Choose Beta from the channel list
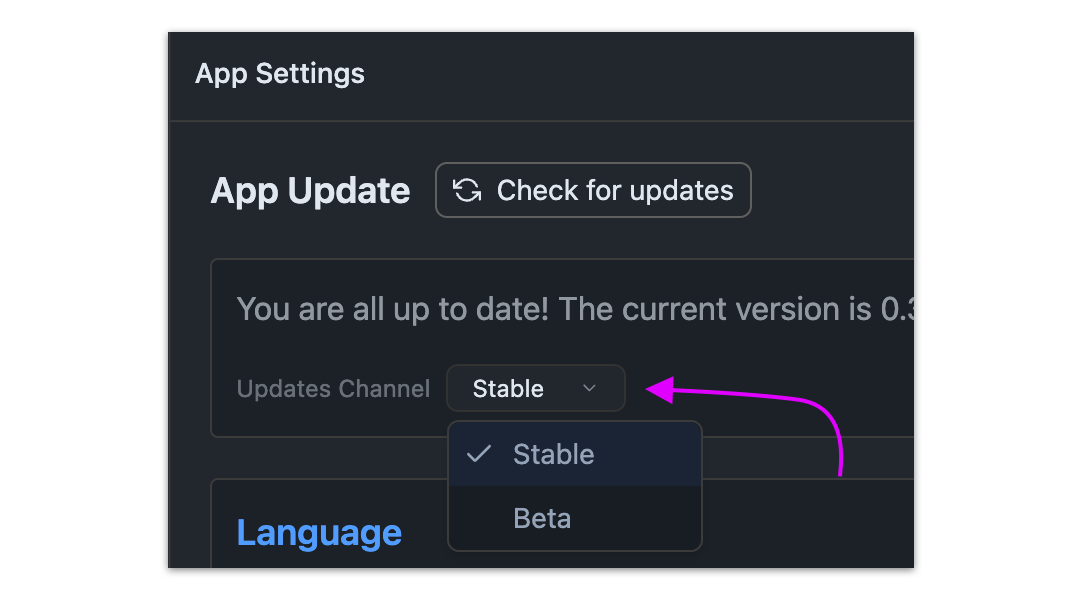1082x598 pixels. 542,518
